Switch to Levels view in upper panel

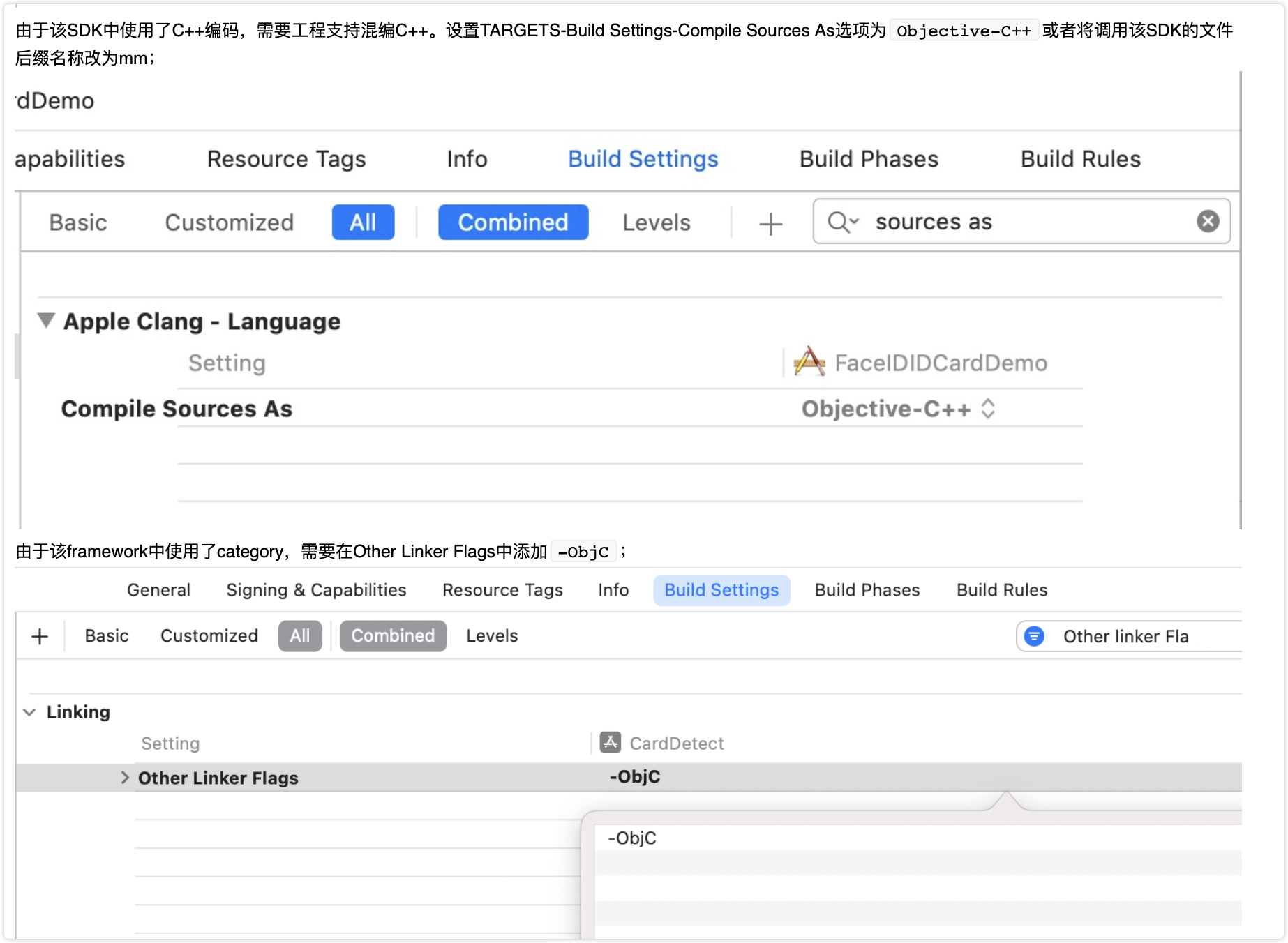click(x=656, y=223)
